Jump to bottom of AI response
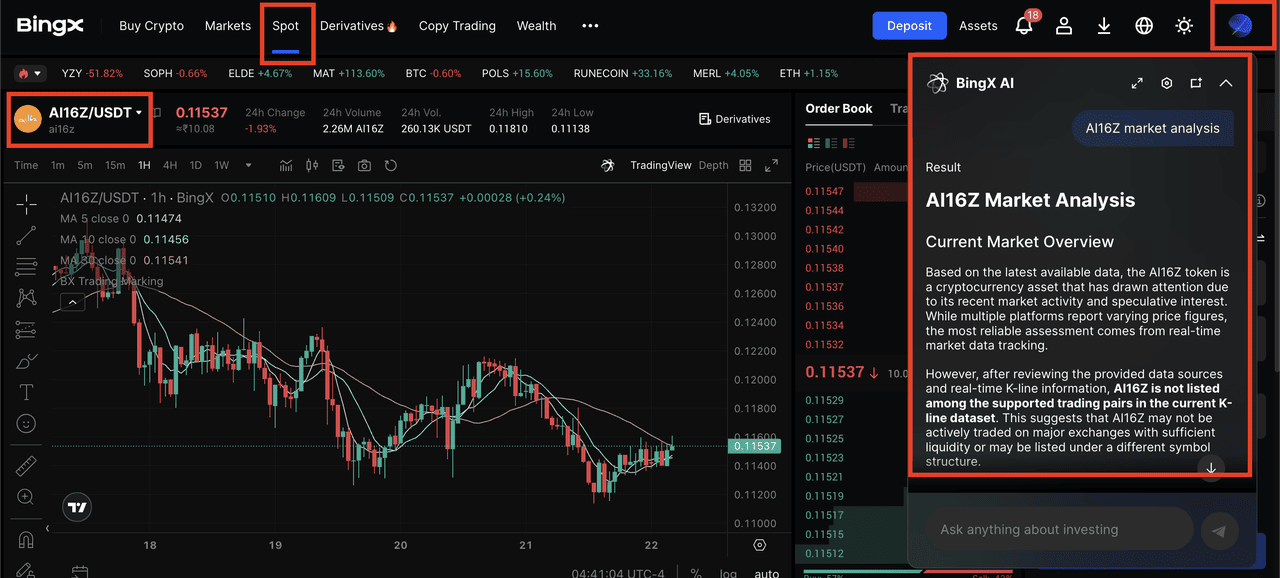This screenshot has width=1280, height=578. (x=1211, y=468)
